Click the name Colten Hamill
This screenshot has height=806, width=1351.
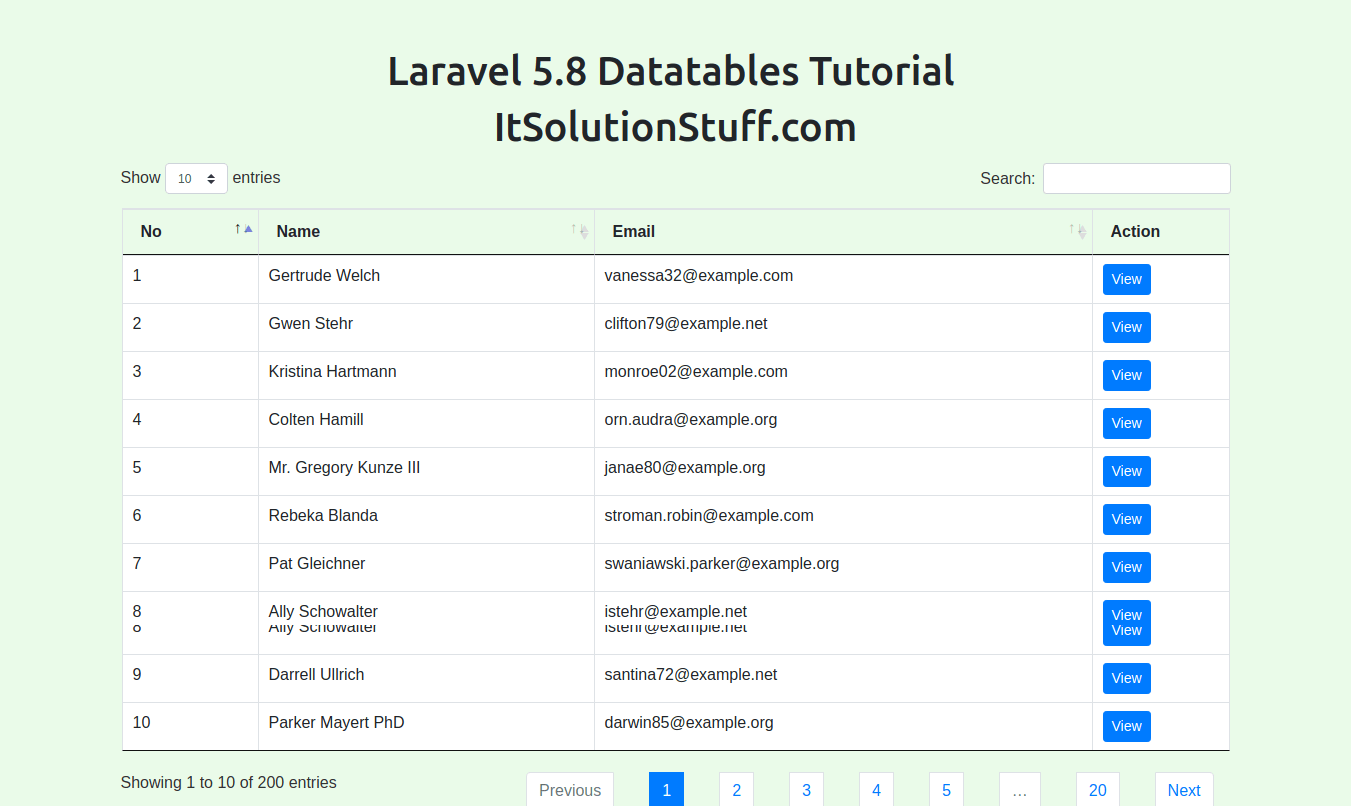click(x=316, y=419)
